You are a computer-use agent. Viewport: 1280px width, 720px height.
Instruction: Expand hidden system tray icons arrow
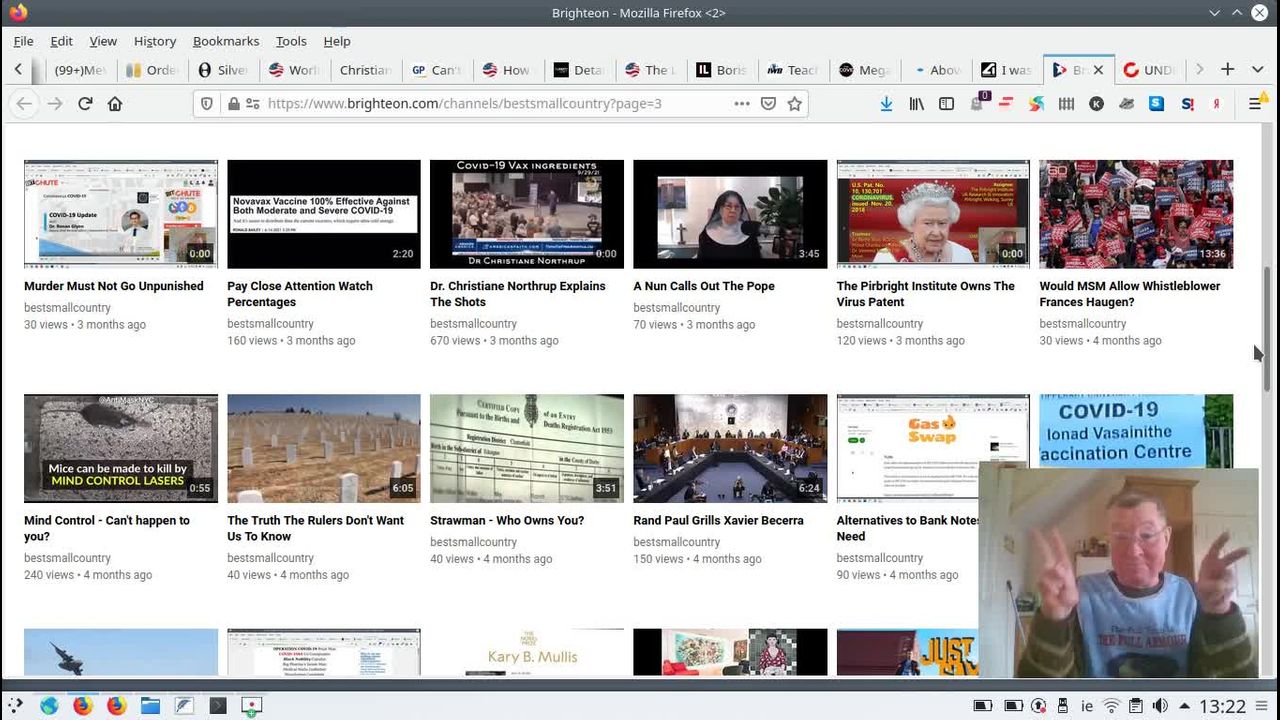1185,706
